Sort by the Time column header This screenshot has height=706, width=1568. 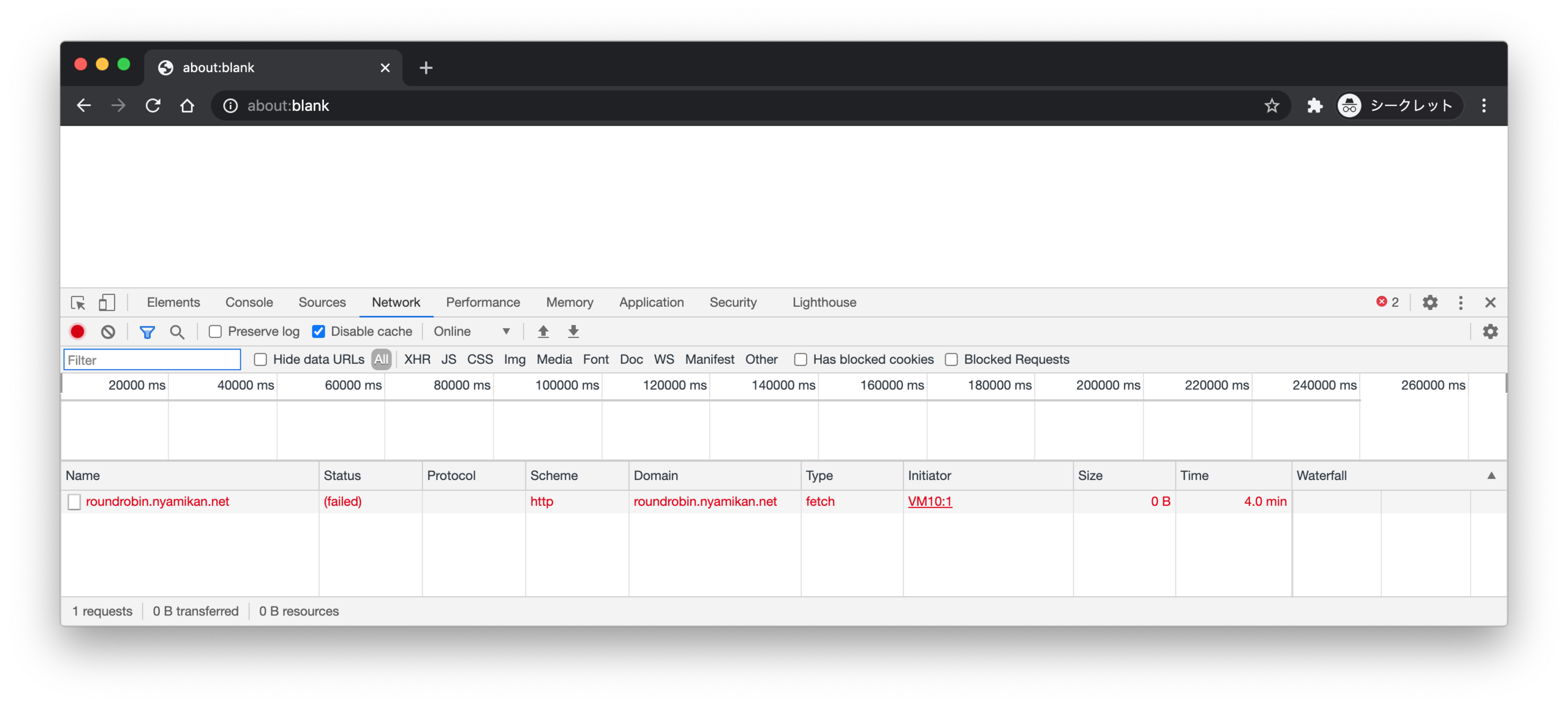pyautogui.click(x=1232, y=475)
